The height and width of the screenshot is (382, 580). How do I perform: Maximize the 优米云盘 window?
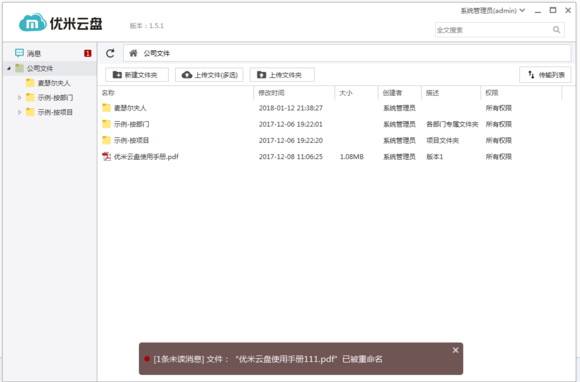point(553,10)
